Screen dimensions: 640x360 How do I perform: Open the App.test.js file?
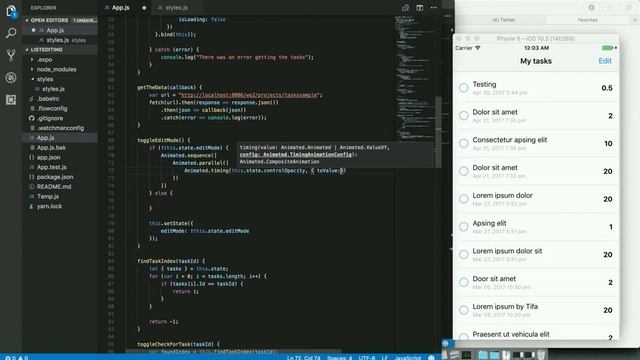51,167
